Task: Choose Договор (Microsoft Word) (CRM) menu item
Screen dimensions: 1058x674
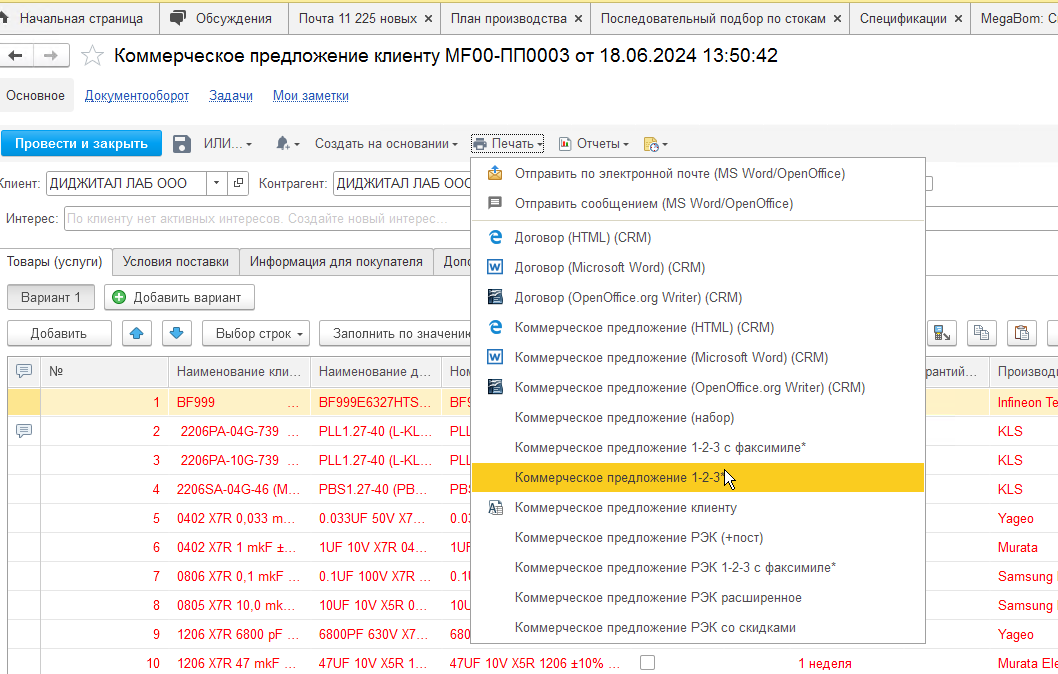Action: coord(609,267)
